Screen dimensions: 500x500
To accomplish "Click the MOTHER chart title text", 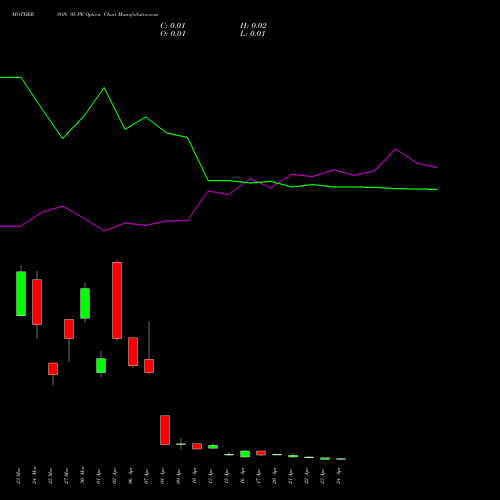I will (23, 14).
